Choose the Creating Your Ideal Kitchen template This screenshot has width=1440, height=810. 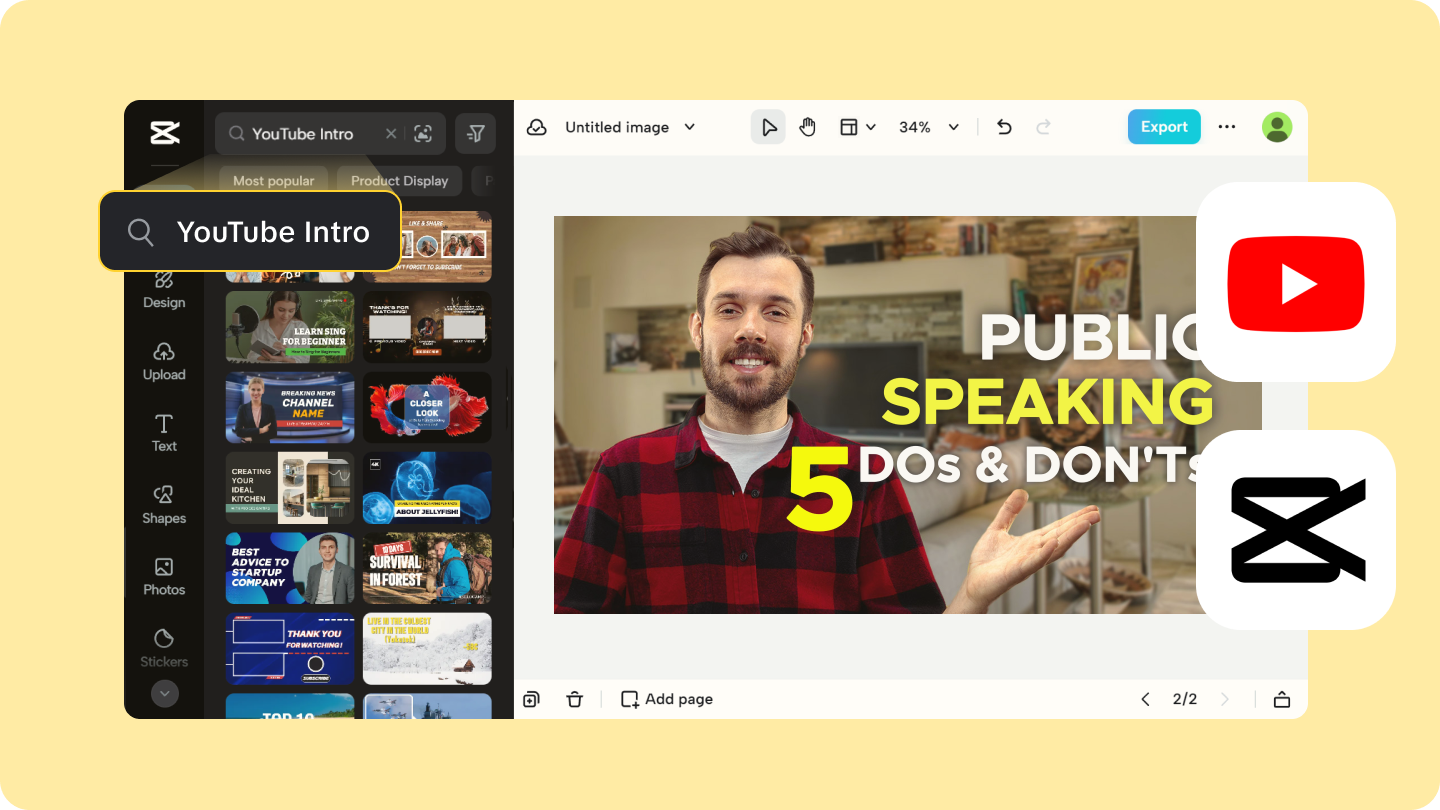point(290,488)
